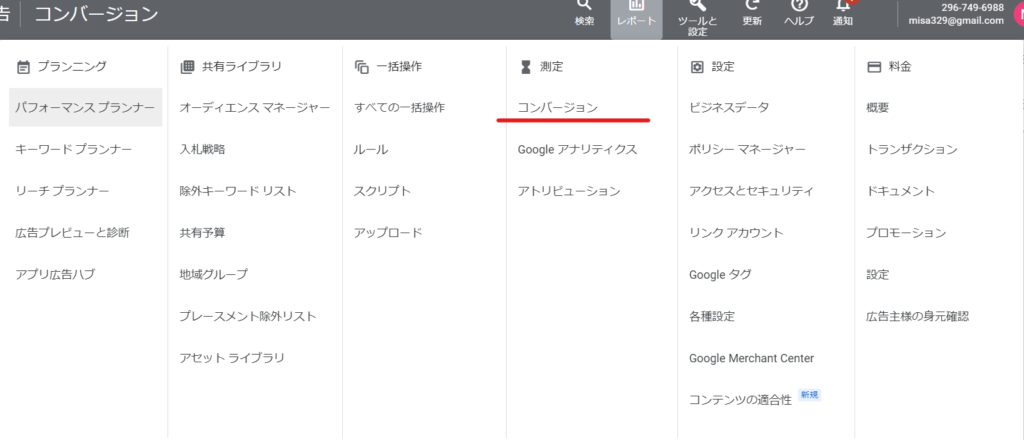
Task: Open アセット ライブラリ
Action: (232, 358)
